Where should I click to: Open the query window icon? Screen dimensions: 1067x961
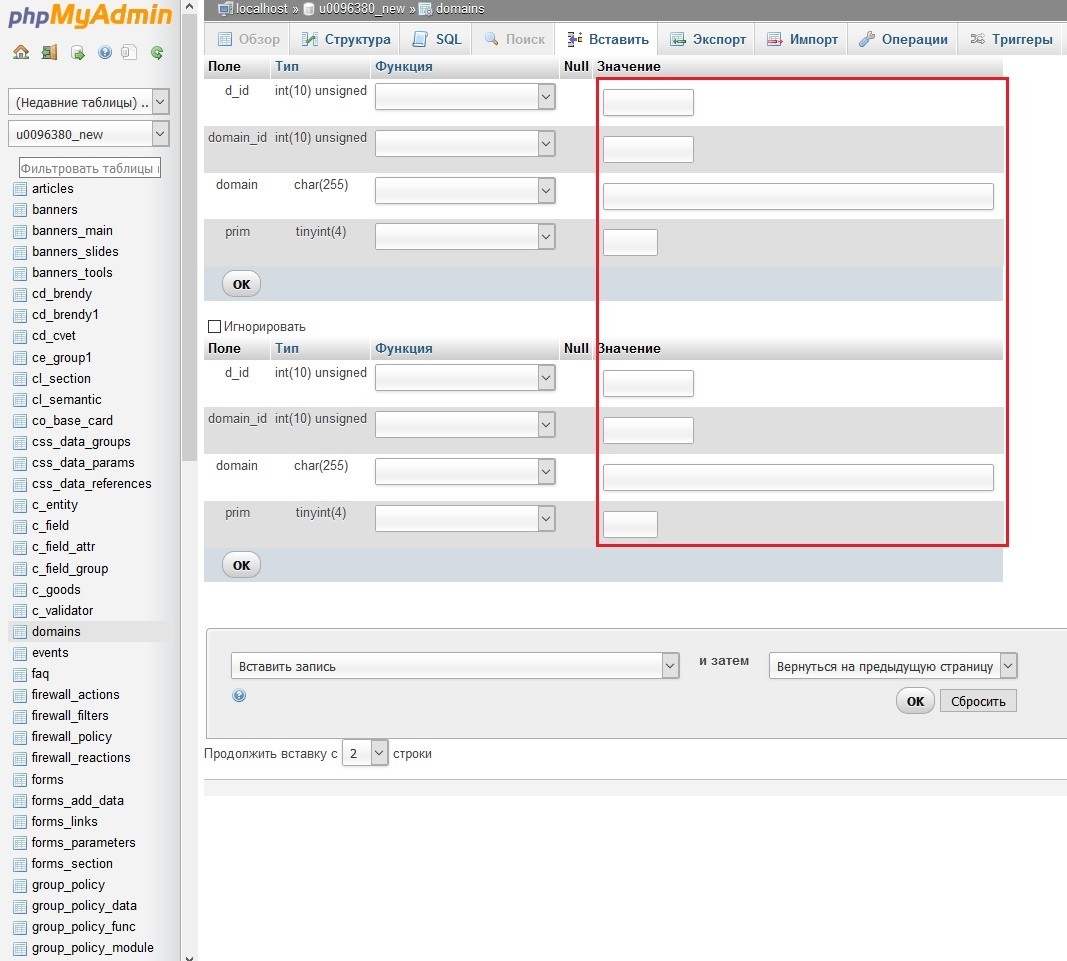[x=77, y=53]
